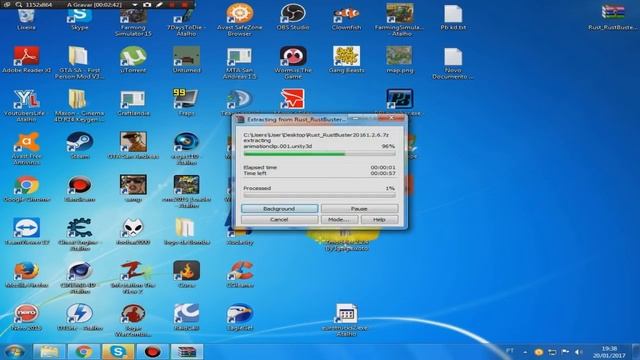Click the green file extraction progress bar
Viewport: 640px width, 360px height.
pos(319,154)
